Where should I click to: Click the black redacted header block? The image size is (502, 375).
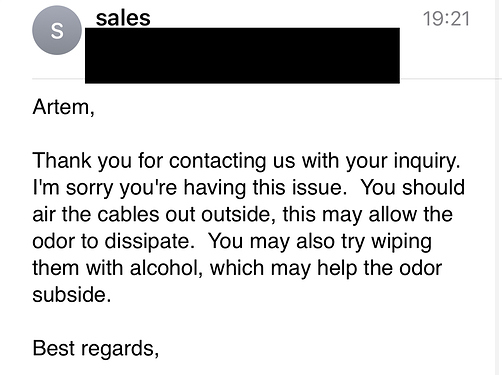pyautogui.click(x=242, y=55)
